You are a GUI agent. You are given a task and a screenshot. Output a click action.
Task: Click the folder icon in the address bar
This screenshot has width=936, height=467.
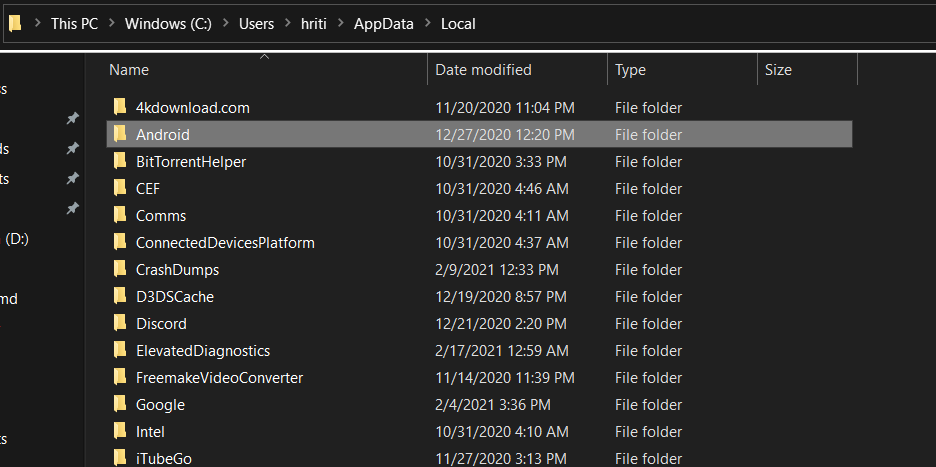(x=14, y=23)
